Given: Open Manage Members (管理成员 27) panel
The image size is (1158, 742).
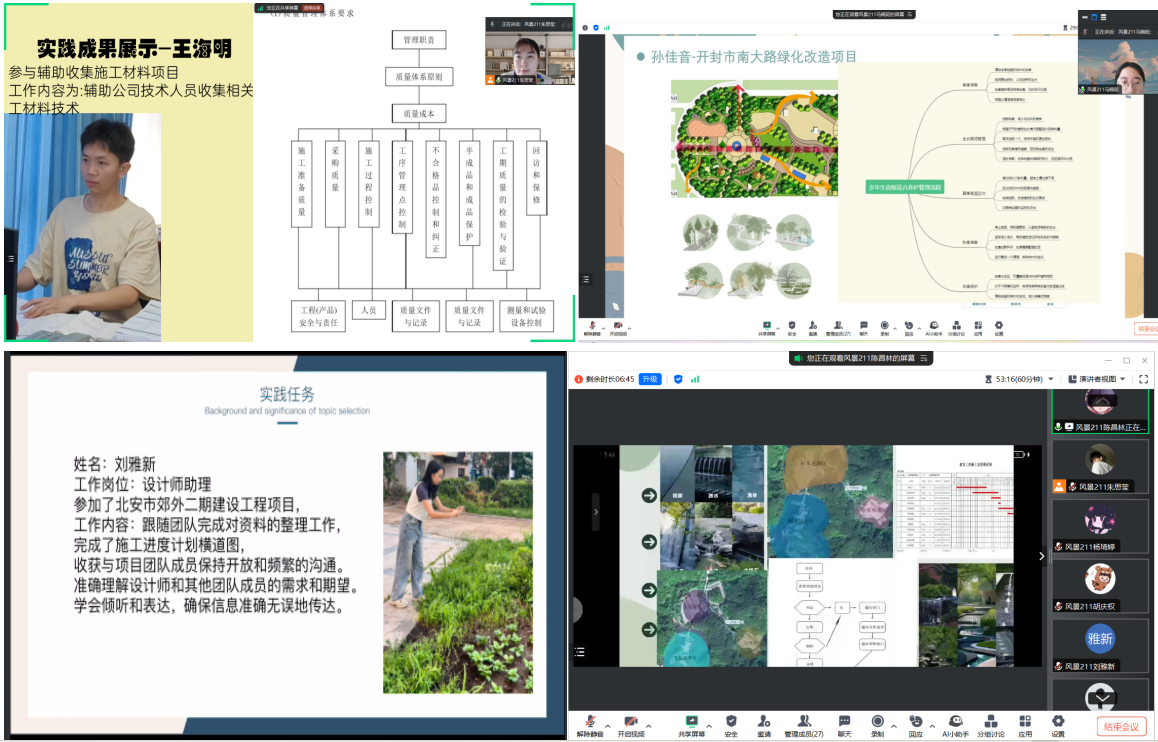Looking at the screenshot, I should click(803, 724).
